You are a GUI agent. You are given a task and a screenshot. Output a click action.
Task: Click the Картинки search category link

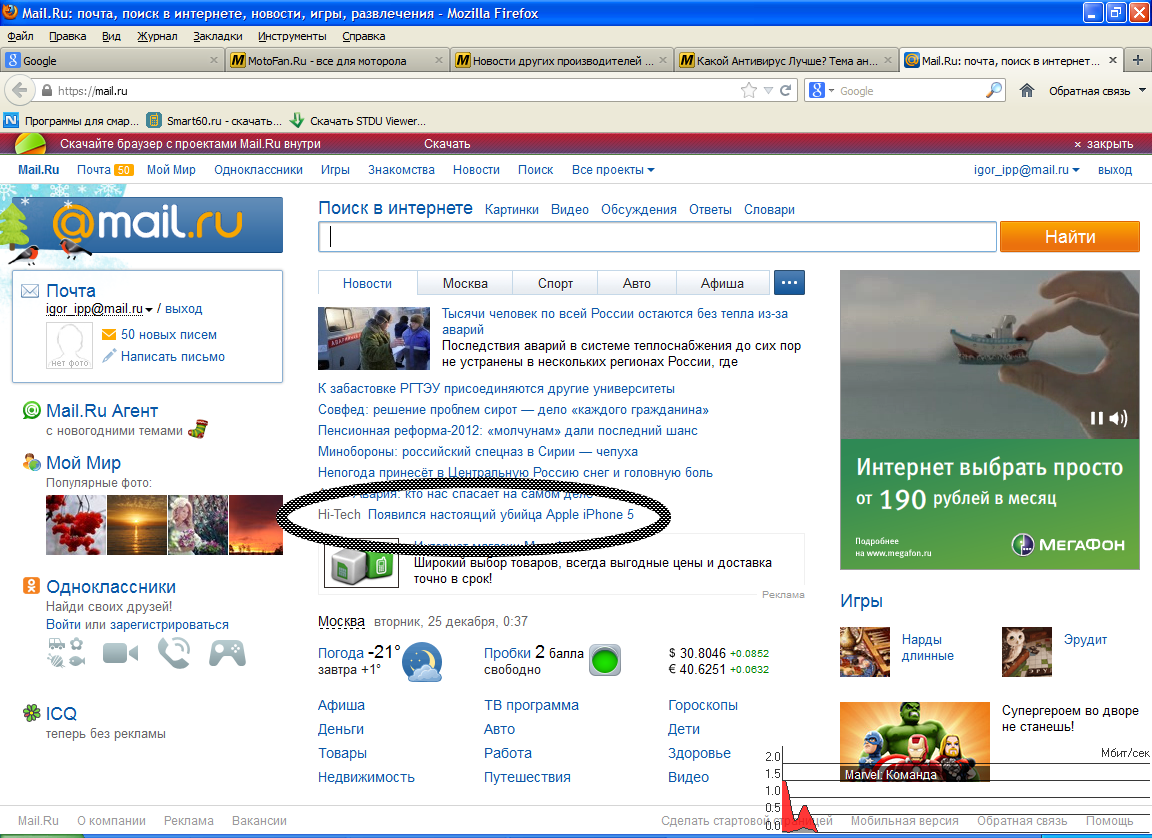(x=511, y=209)
